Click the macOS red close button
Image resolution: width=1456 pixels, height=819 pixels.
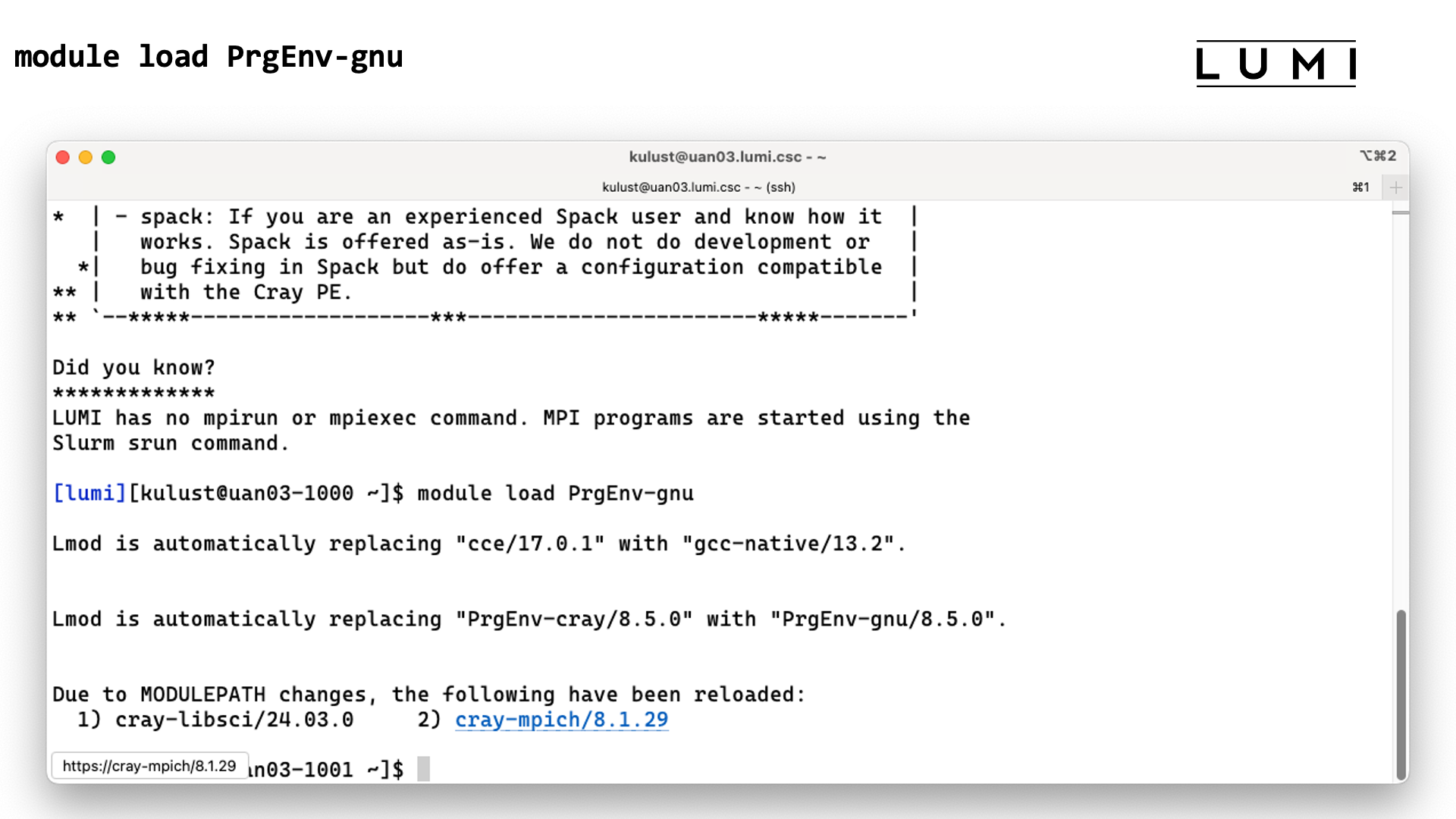coord(62,158)
